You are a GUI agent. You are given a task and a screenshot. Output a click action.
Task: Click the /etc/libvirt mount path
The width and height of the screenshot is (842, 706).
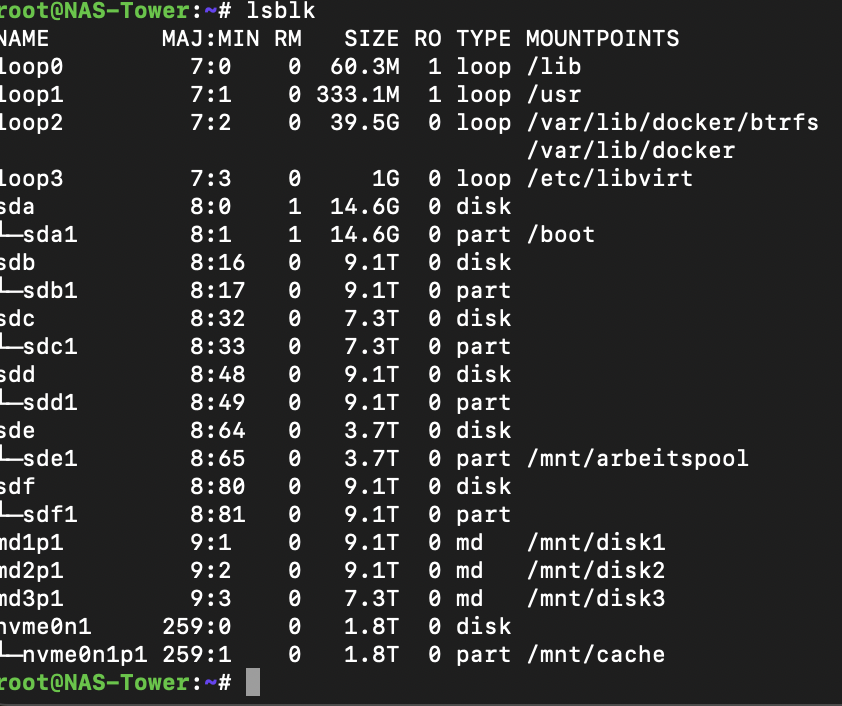pos(610,178)
